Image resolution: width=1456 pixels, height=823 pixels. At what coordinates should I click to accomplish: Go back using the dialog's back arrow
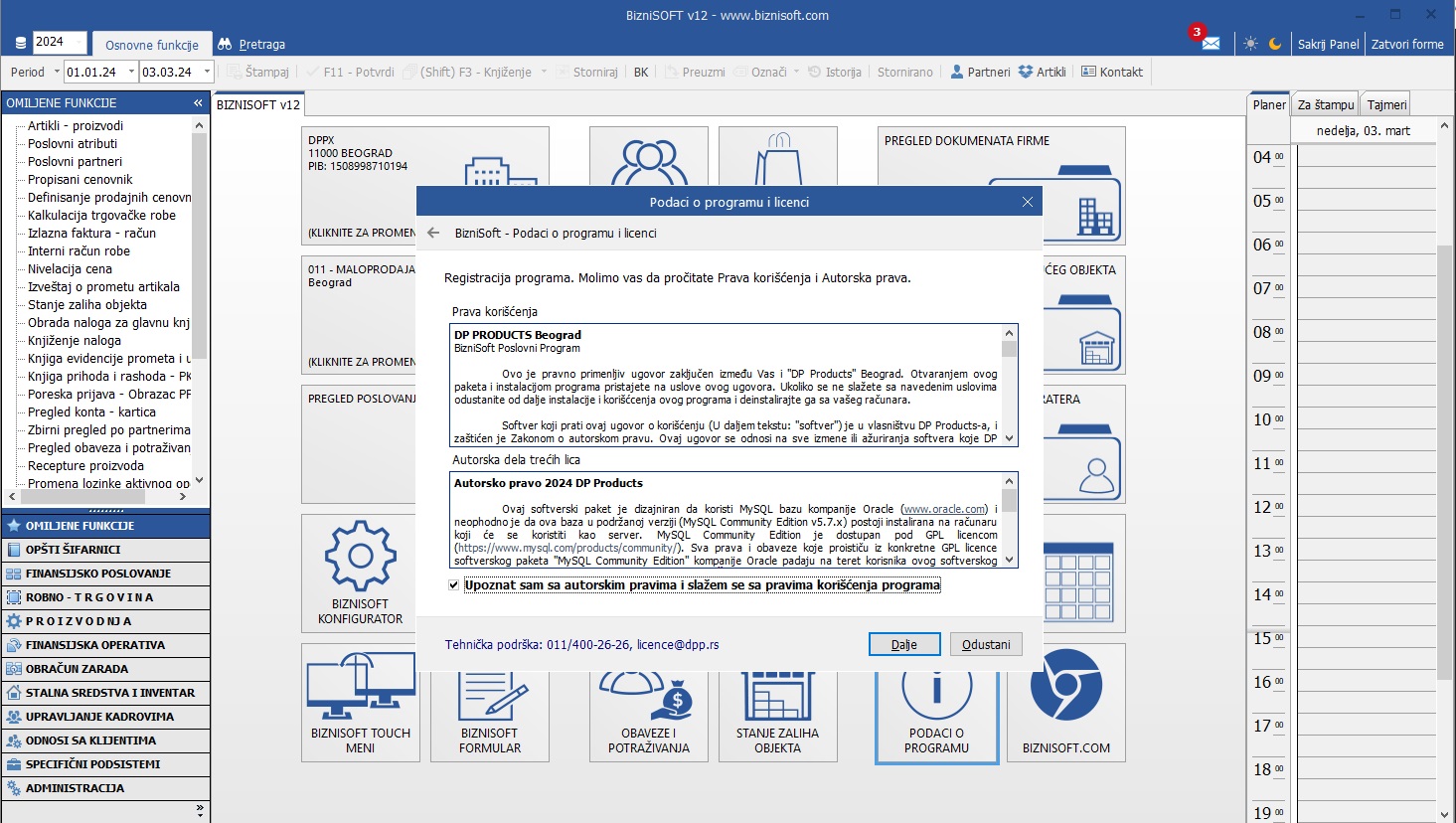click(x=433, y=233)
